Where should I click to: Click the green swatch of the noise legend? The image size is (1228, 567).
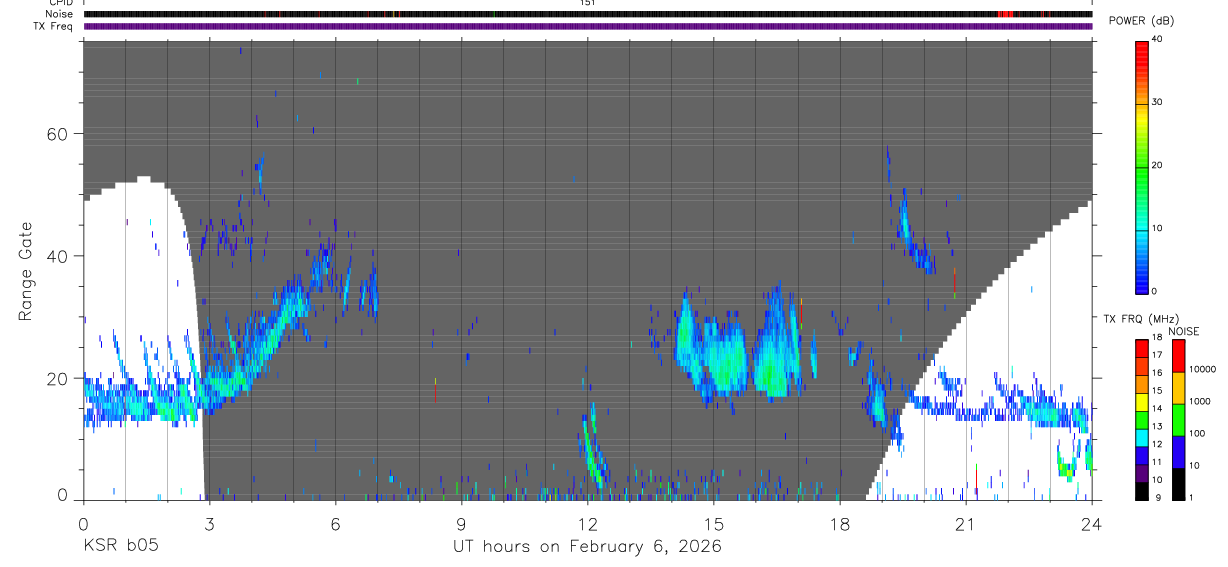(x=1178, y=419)
